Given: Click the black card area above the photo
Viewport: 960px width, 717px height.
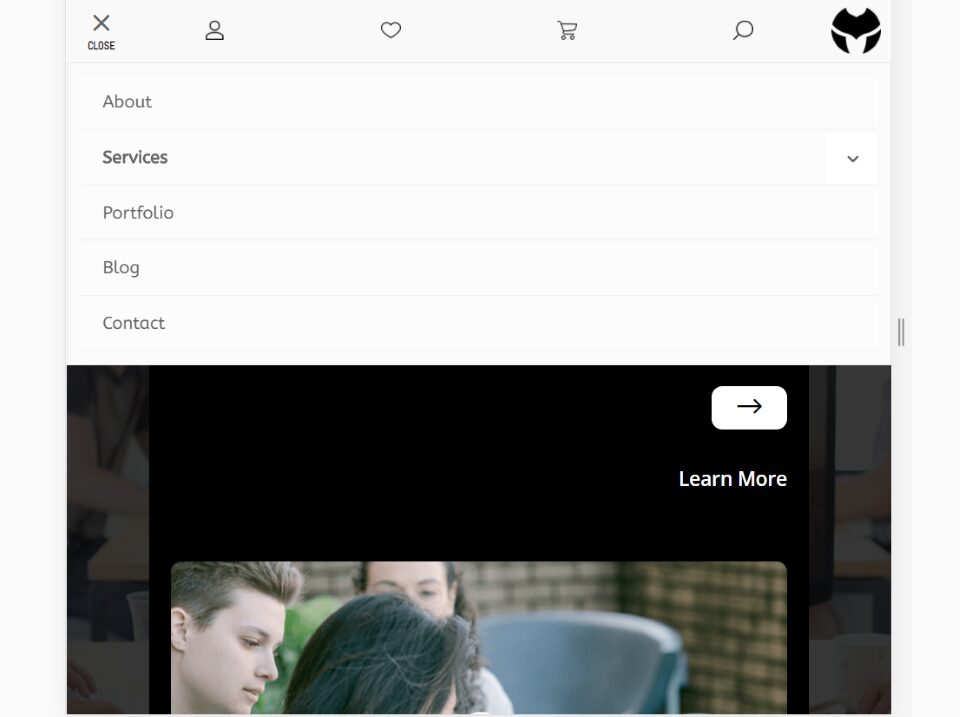Looking at the screenshot, I should (x=429, y=465).
